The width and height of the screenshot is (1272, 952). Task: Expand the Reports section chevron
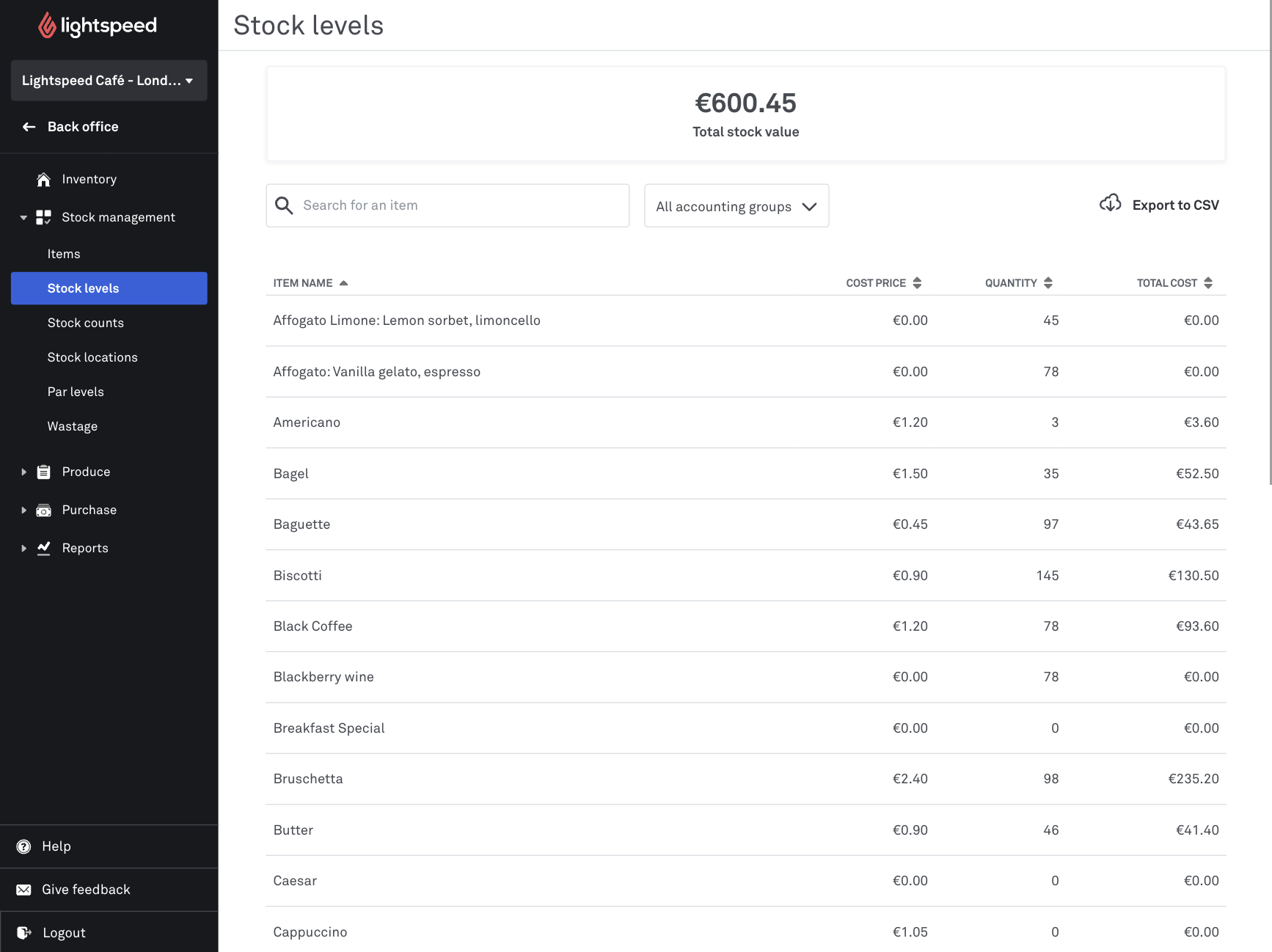click(x=23, y=548)
